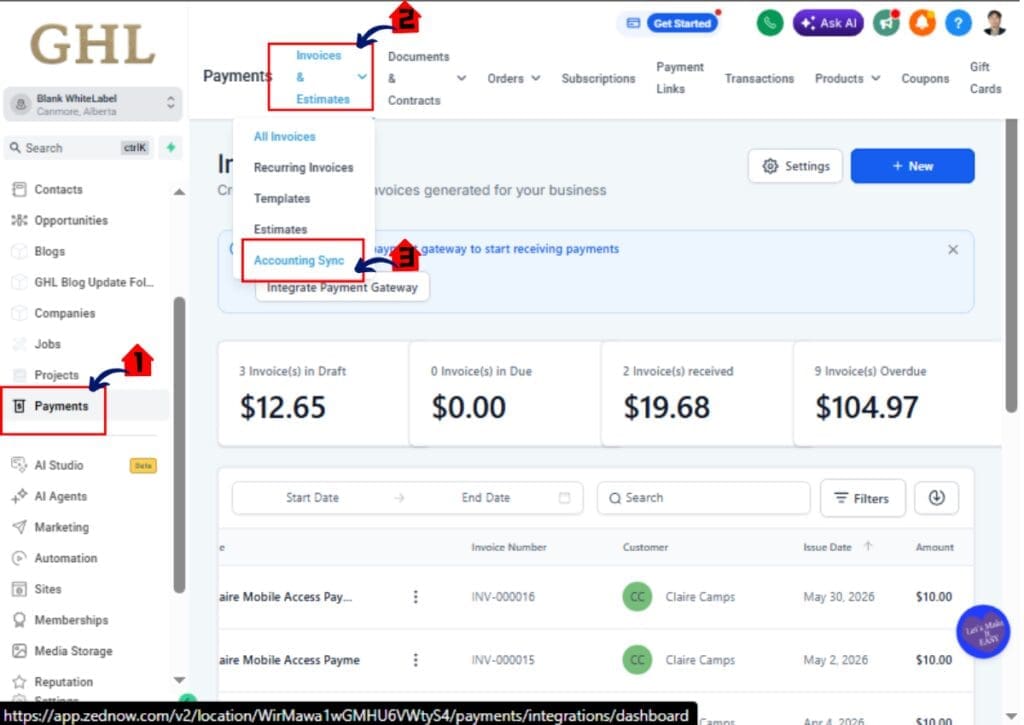Sort by Issue Date column
This screenshot has width=1024, height=725.
[x=837, y=547]
